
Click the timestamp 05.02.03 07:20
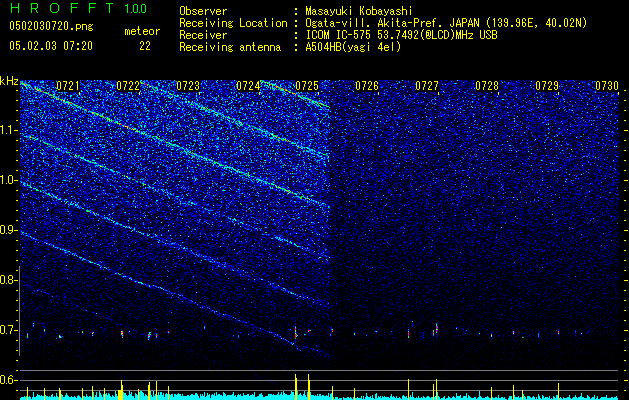tap(51, 46)
